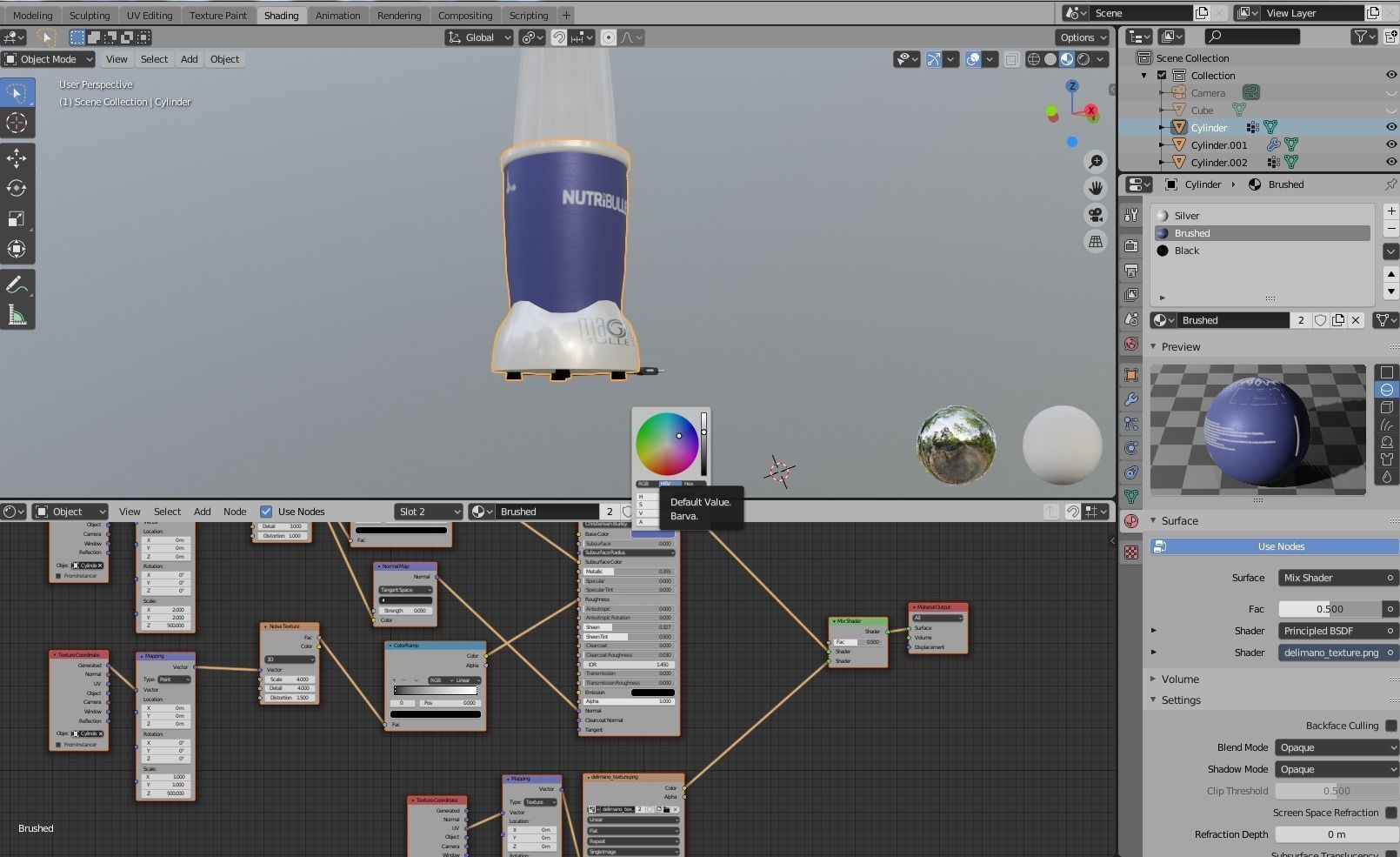1400x857 pixels.
Task: Switch to the Modeling workspace tab
Action: point(33,15)
